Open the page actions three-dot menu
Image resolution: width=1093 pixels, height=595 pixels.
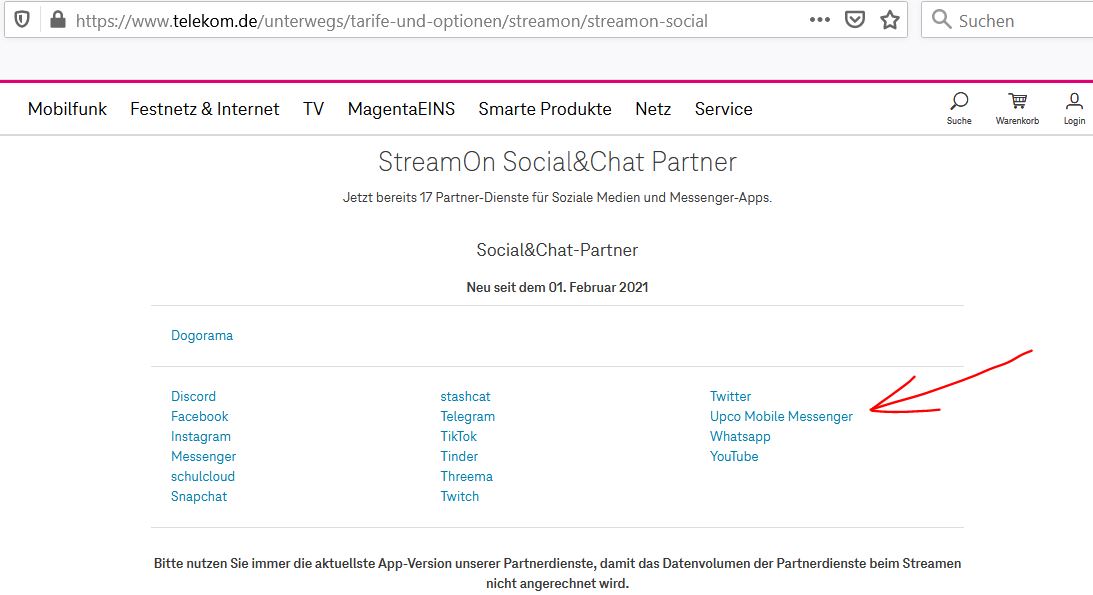pyautogui.click(x=819, y=20)
